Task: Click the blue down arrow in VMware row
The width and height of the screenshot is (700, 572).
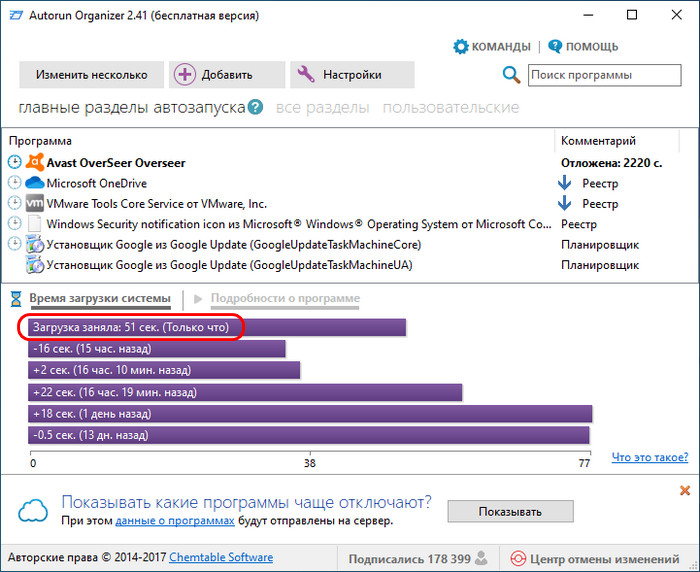Action: click(x=565, y=203)
